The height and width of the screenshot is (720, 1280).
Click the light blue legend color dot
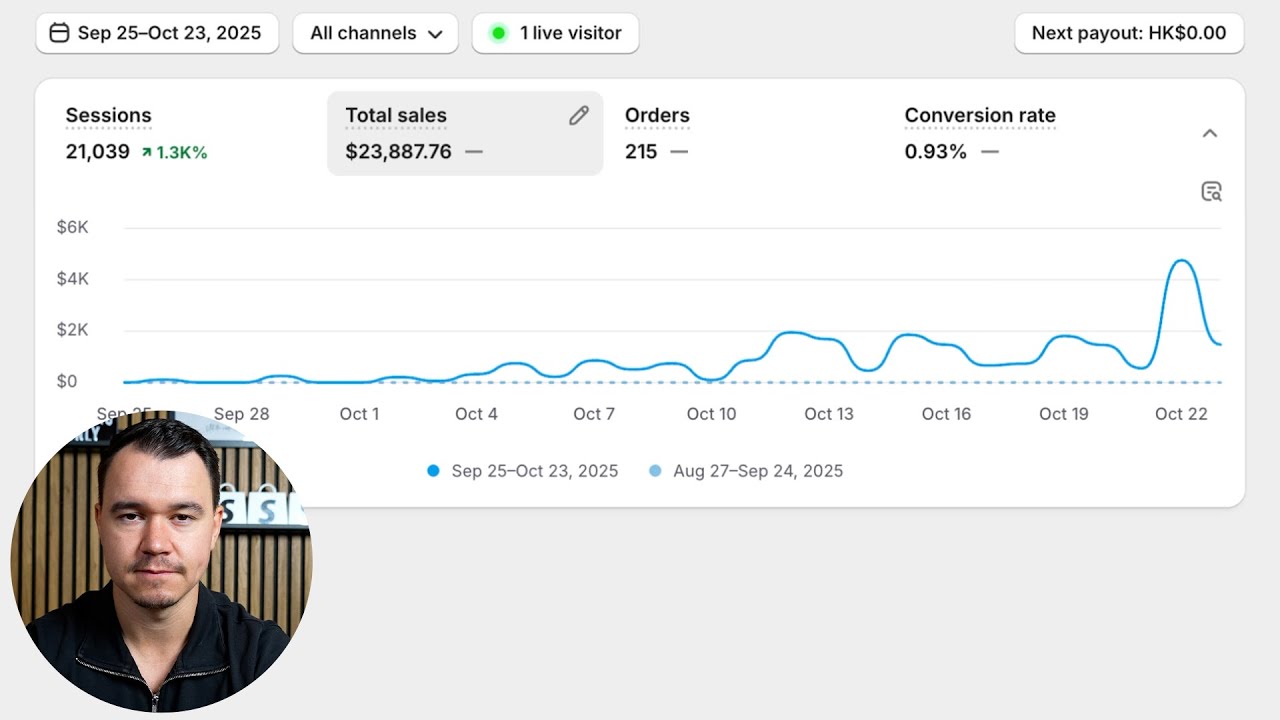(x=655, y=471)
